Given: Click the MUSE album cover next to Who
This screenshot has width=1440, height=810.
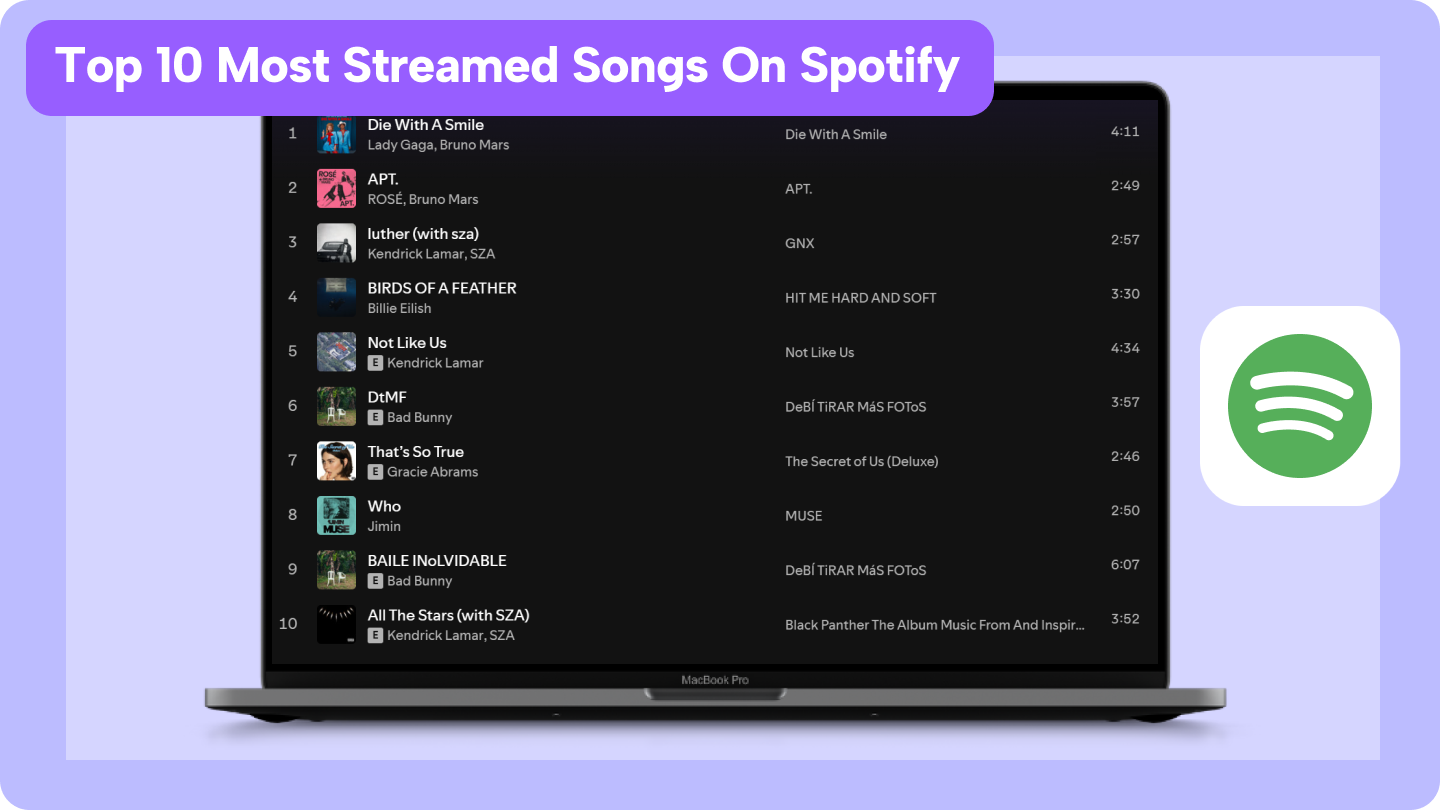Looking at the screenshot, I should (x=336, y=515).
